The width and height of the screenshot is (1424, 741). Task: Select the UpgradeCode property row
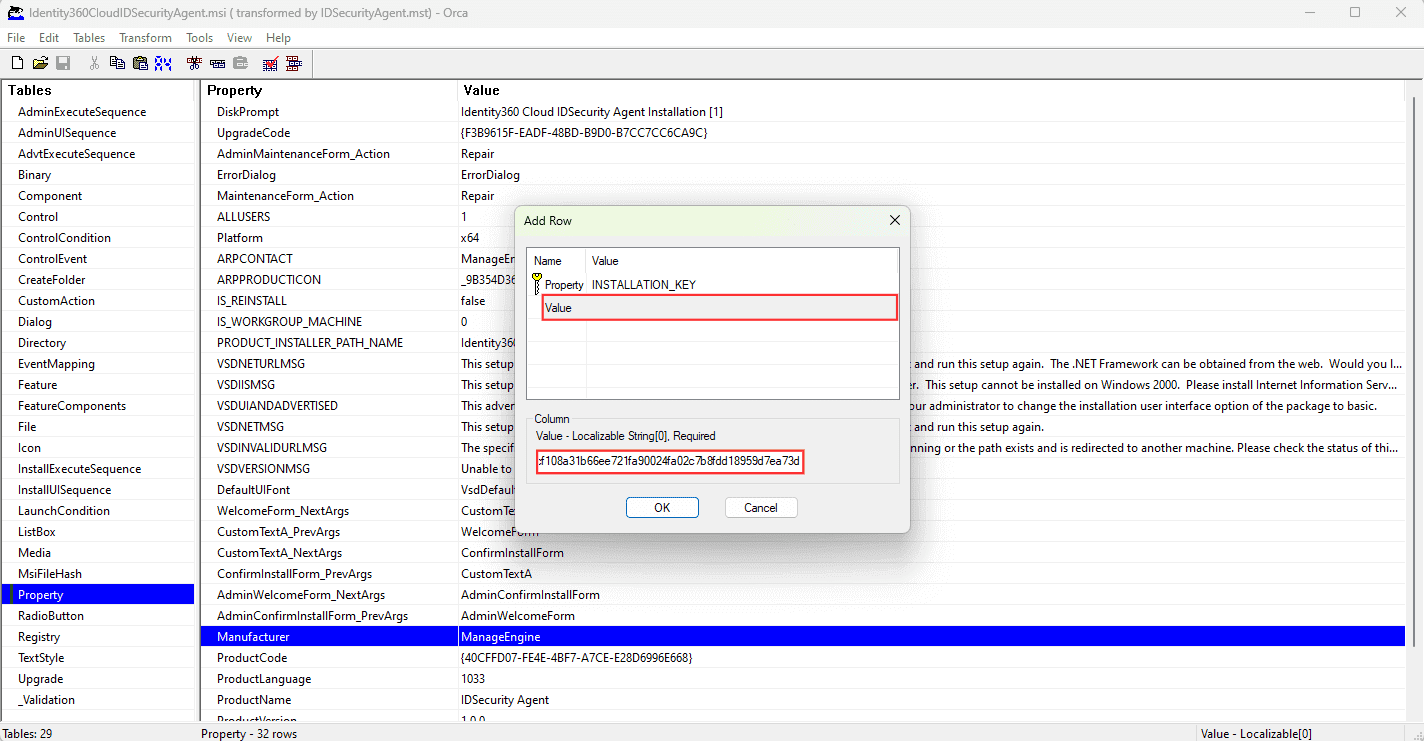803,133
